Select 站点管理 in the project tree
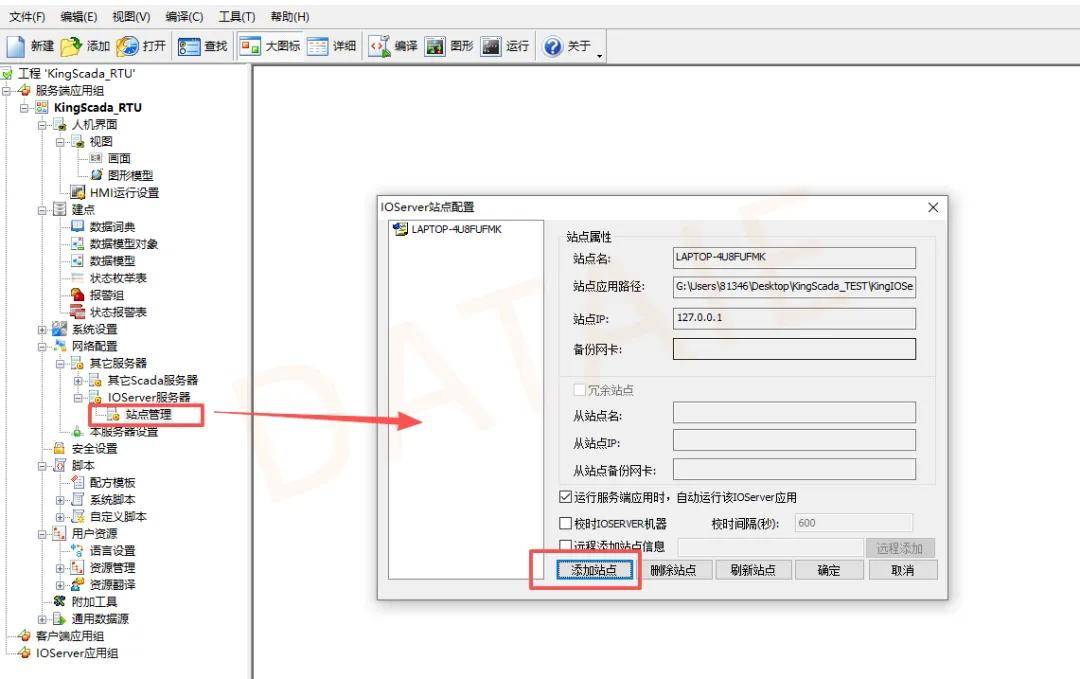 (x=148, y=414)
